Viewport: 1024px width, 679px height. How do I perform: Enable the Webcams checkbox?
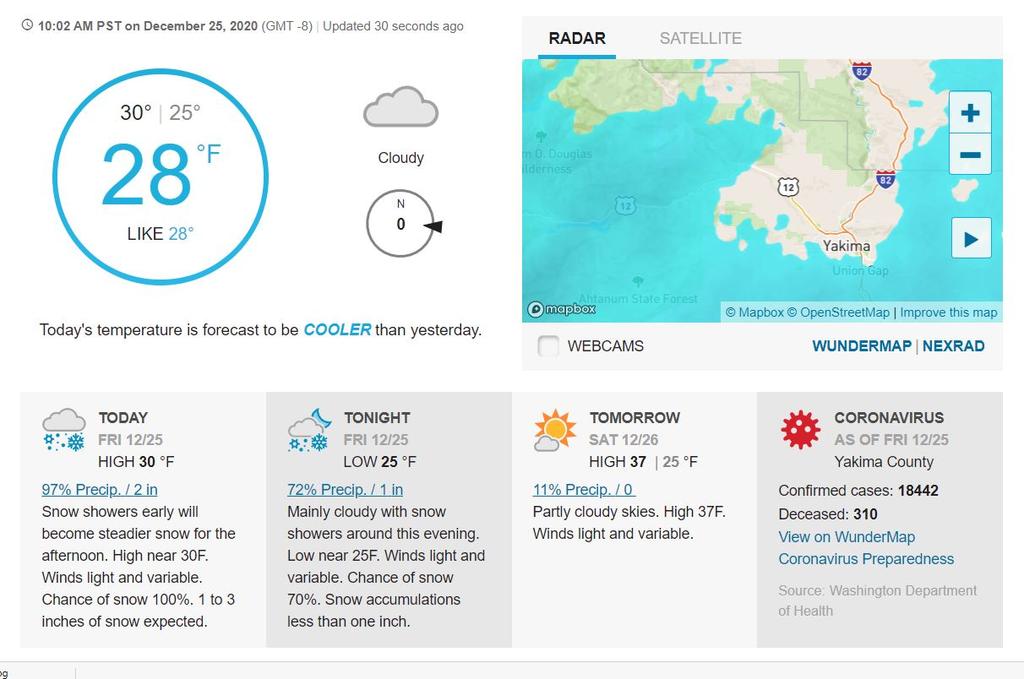(x=548, y=346)
